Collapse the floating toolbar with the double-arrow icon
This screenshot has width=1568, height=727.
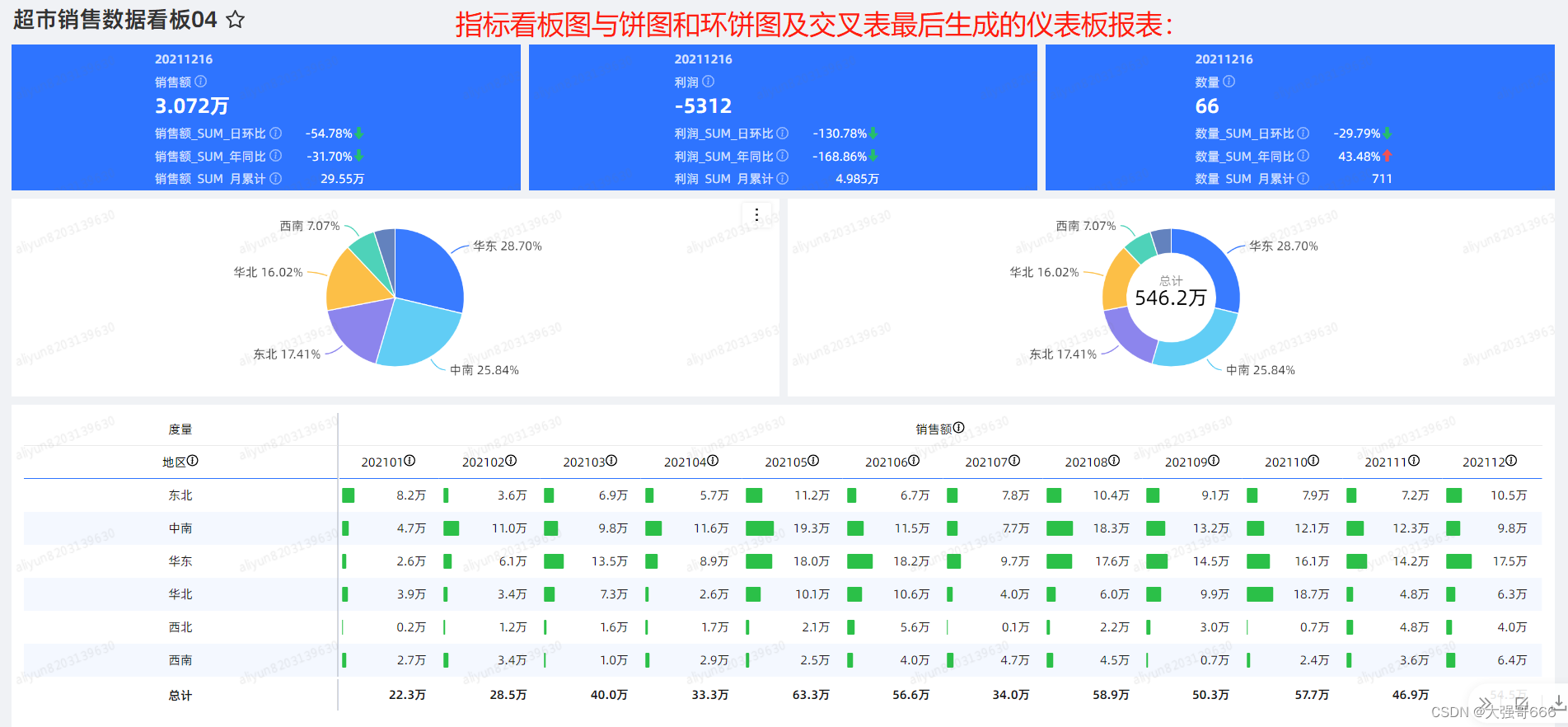pyautogui.click(x=1485, y=703)
